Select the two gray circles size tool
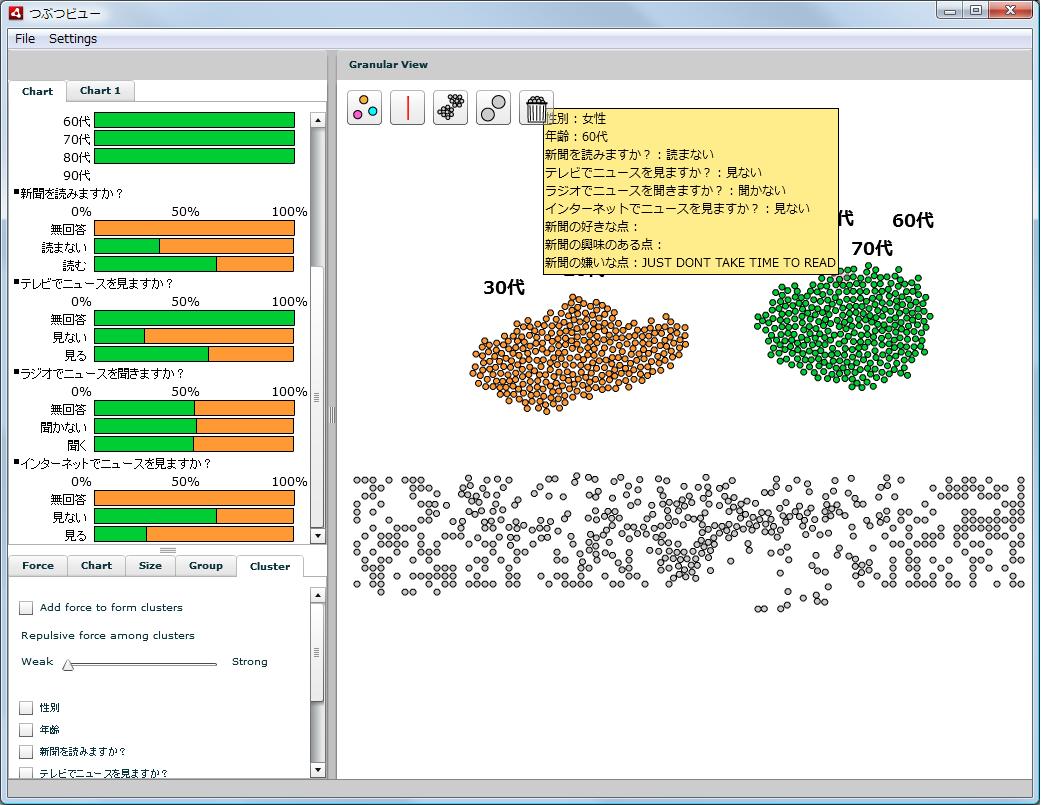Viewport: 1042px width, 805px height. click(493, 108)
